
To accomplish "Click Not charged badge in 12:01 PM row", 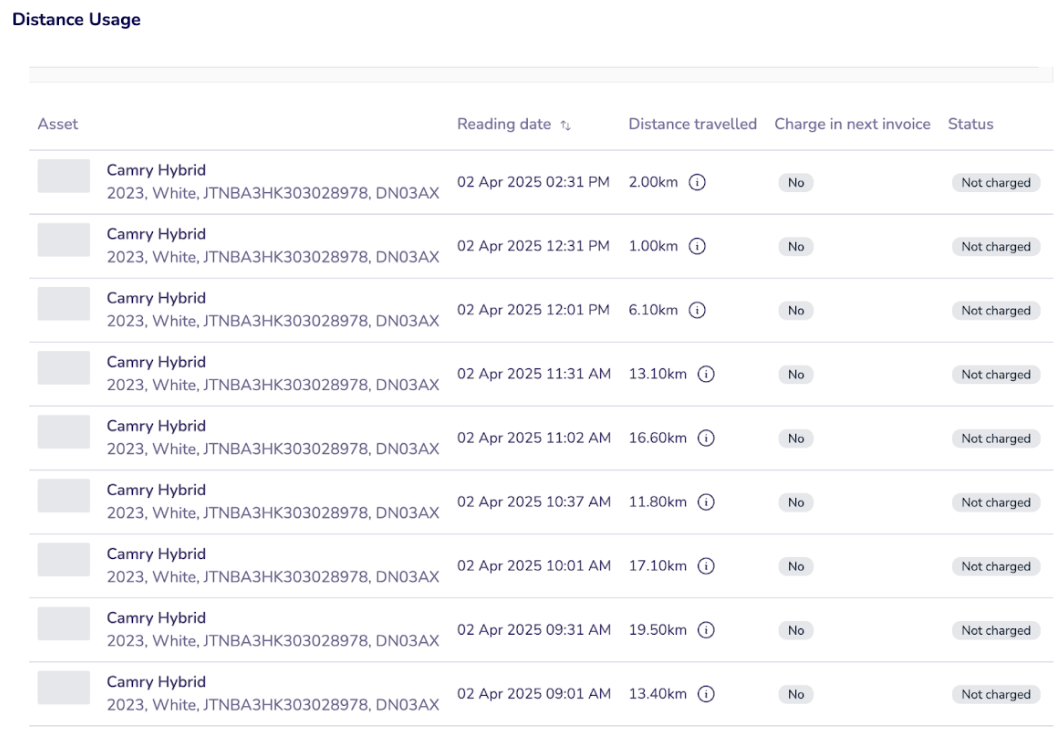I will 995,311.
